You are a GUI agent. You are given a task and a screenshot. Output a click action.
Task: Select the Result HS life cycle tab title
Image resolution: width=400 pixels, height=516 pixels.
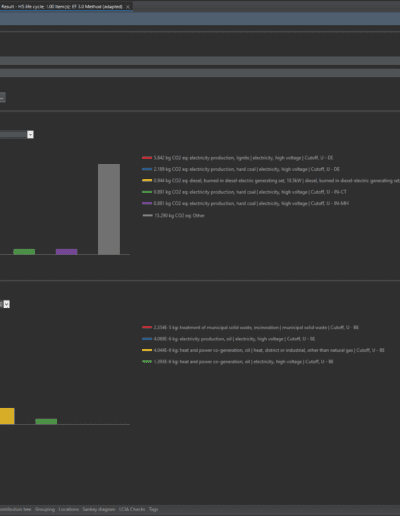62,7
